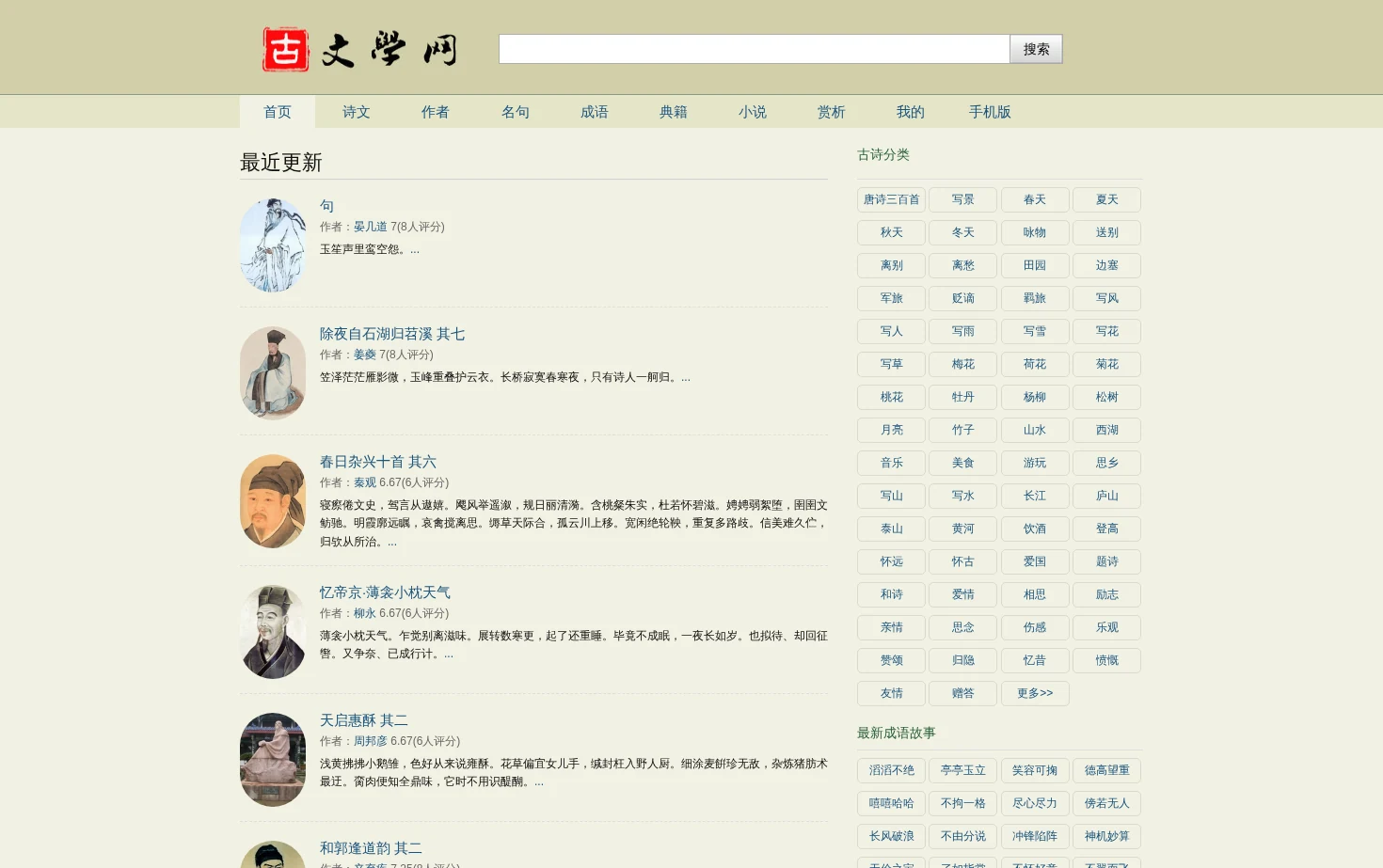Select the 梅花 category tag
The image size is (1383, 868).
pos(962,364)
